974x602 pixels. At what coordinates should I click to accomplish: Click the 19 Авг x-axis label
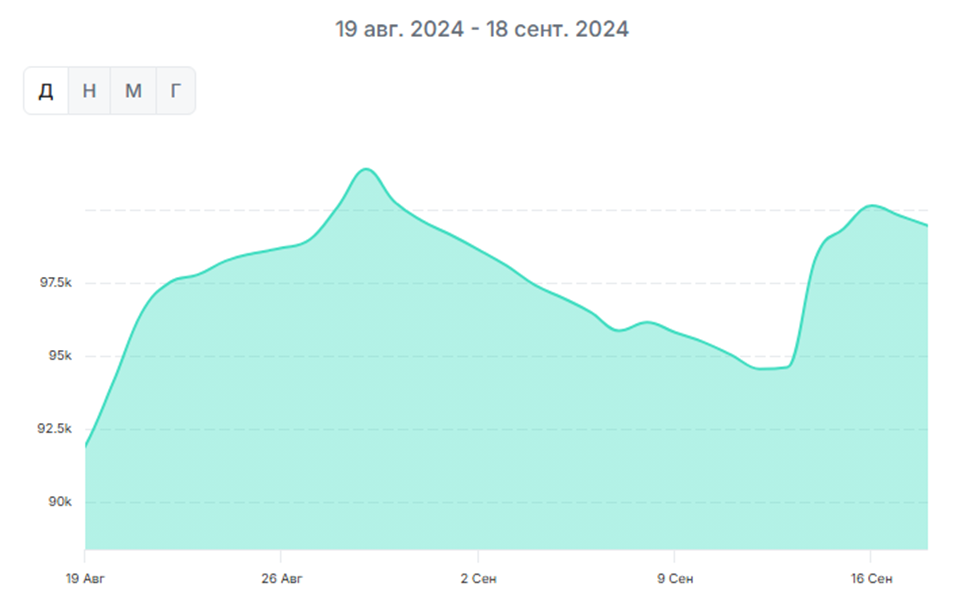[84, 579]
